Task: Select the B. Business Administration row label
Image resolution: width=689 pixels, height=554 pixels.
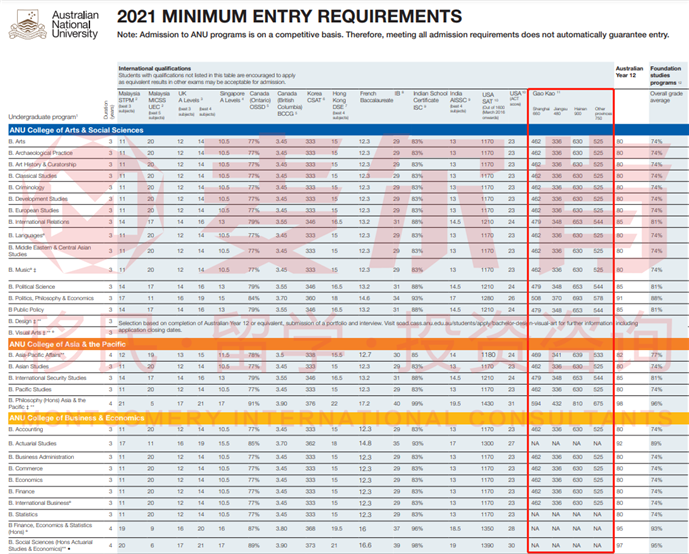Action: [x=41, y=457]
